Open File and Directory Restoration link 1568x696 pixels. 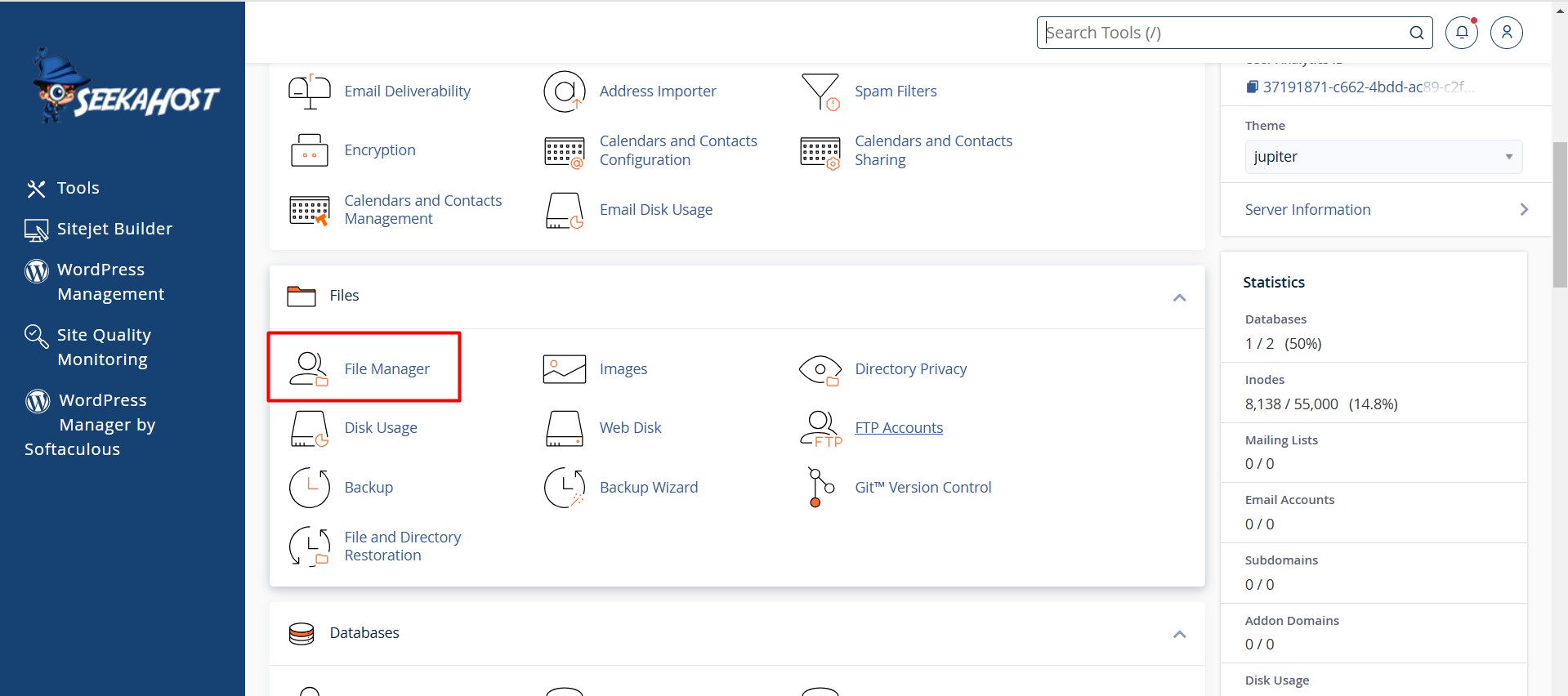(402, 547)
